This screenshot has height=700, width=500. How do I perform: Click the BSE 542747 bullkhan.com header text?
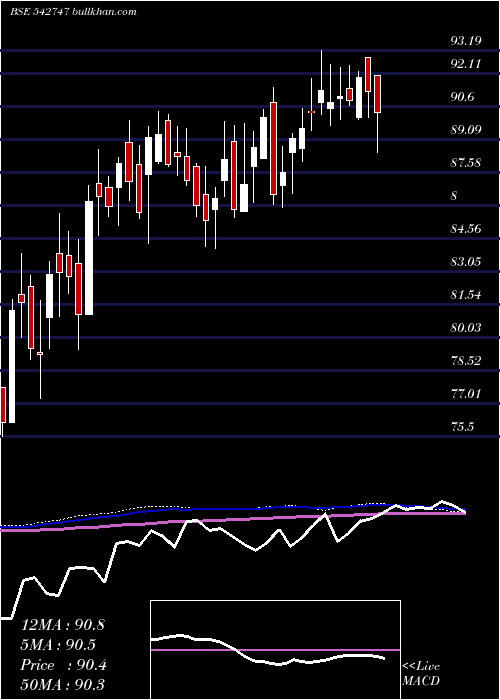tap(74, 12)
